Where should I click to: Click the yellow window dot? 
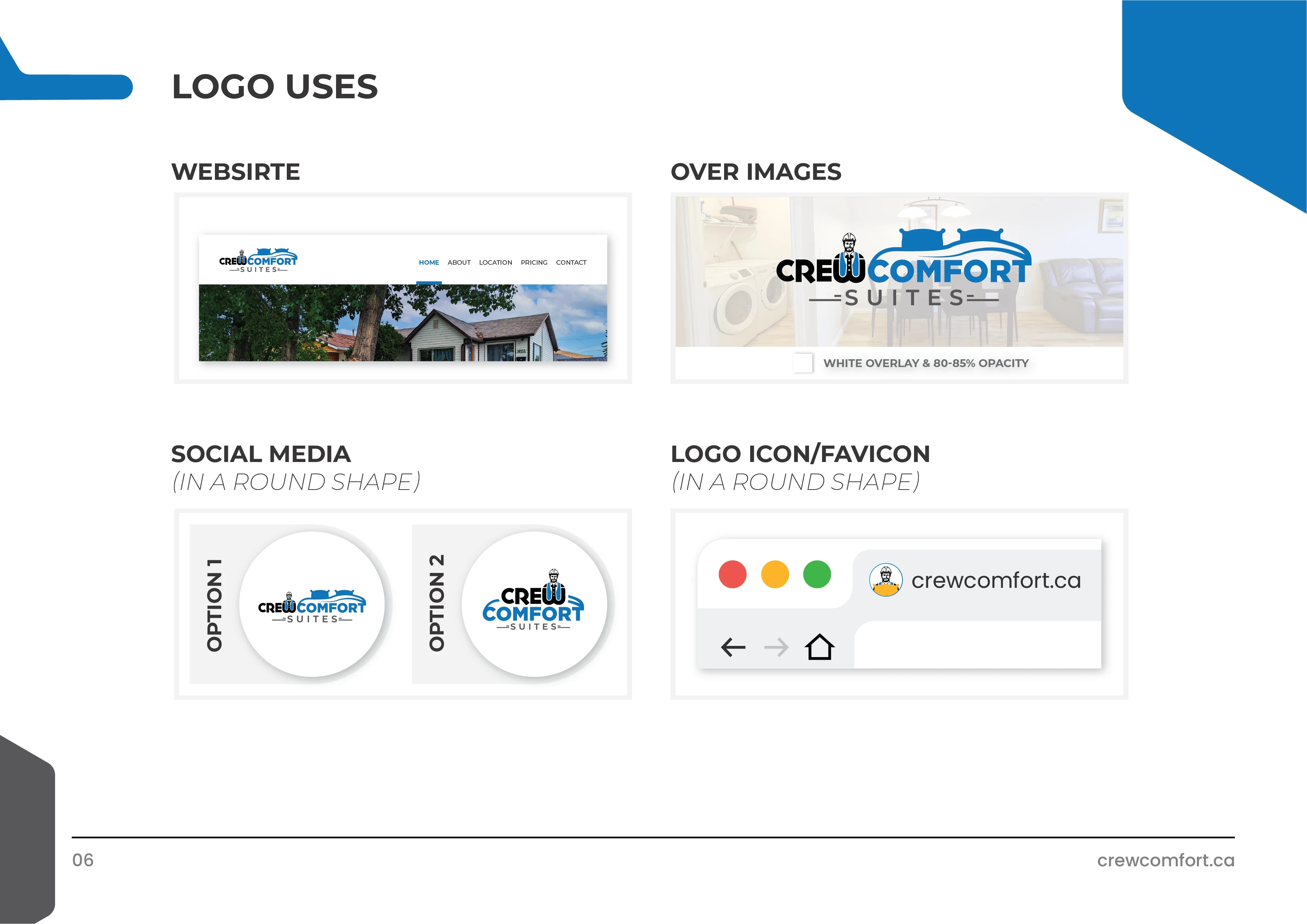point(775,574)
